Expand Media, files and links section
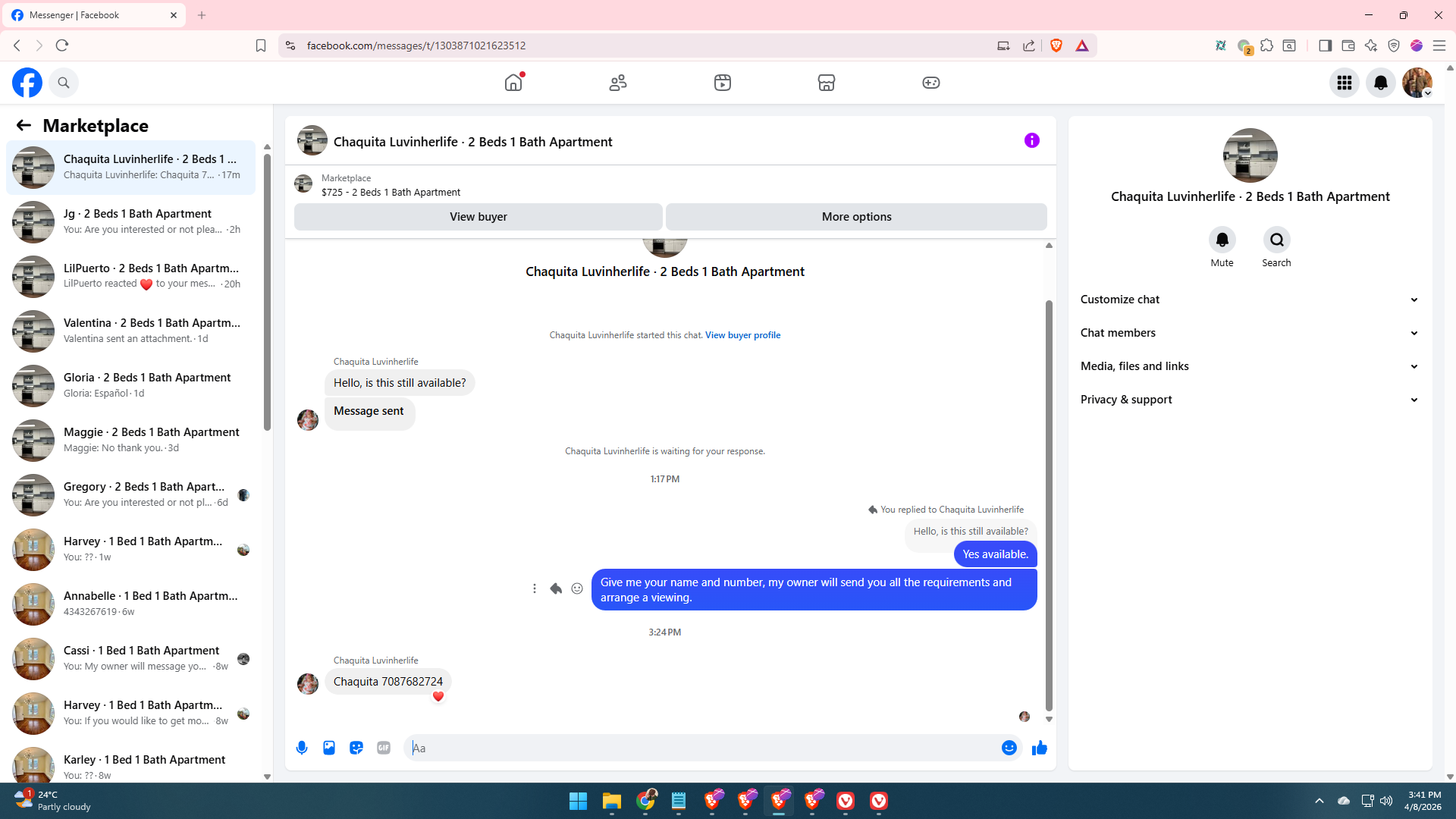The image size is (1456, 819). [1249, 366]
